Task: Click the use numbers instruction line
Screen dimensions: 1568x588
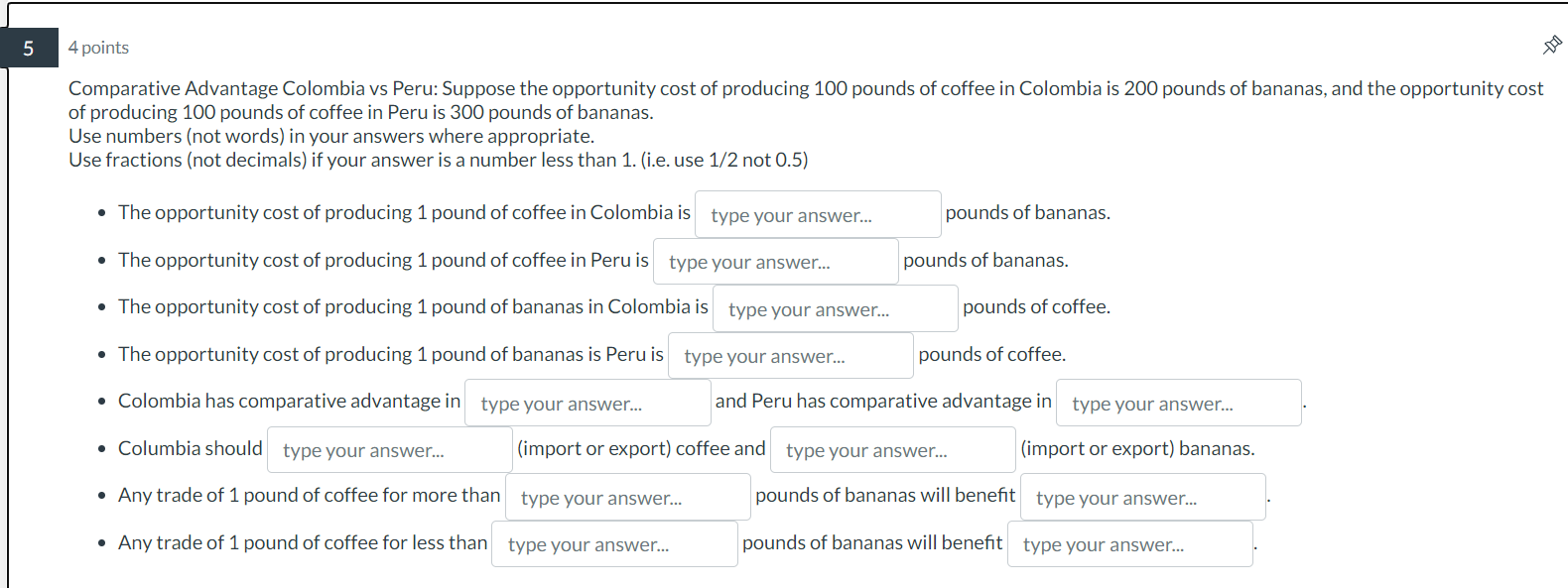Action: click(329, 136)
